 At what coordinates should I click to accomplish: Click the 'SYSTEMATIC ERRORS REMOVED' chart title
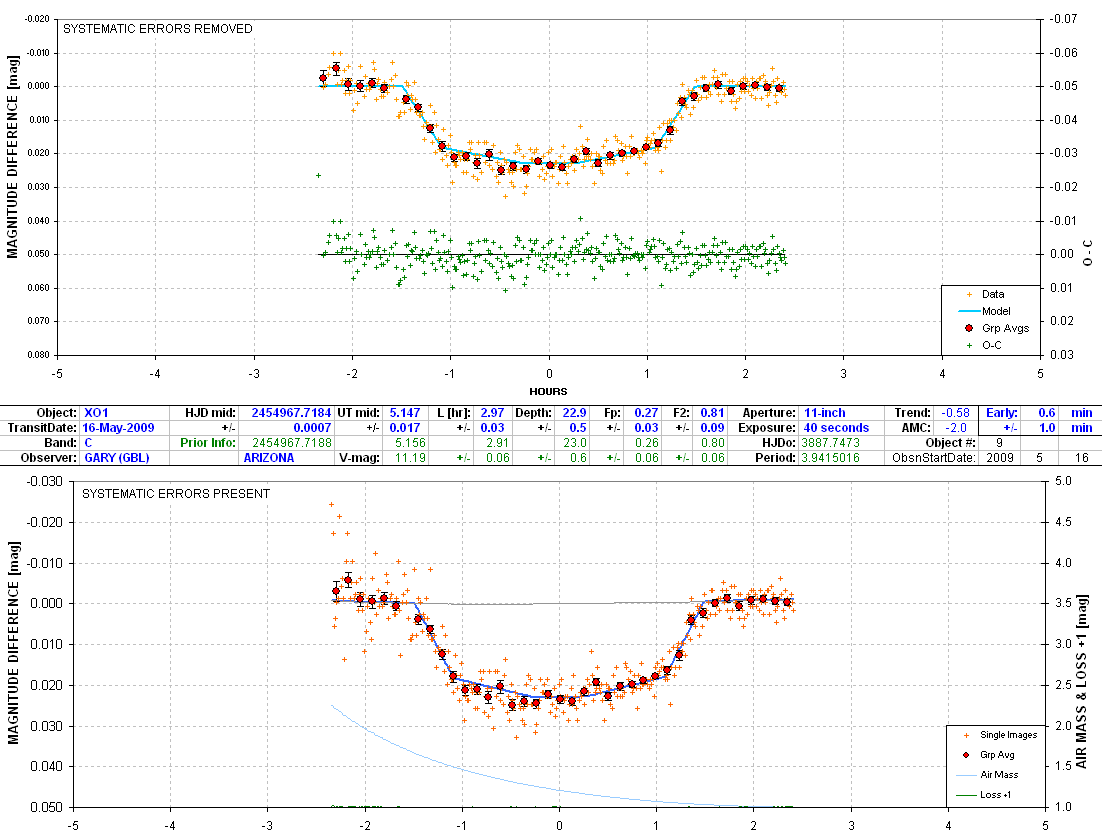pos(157,29)
